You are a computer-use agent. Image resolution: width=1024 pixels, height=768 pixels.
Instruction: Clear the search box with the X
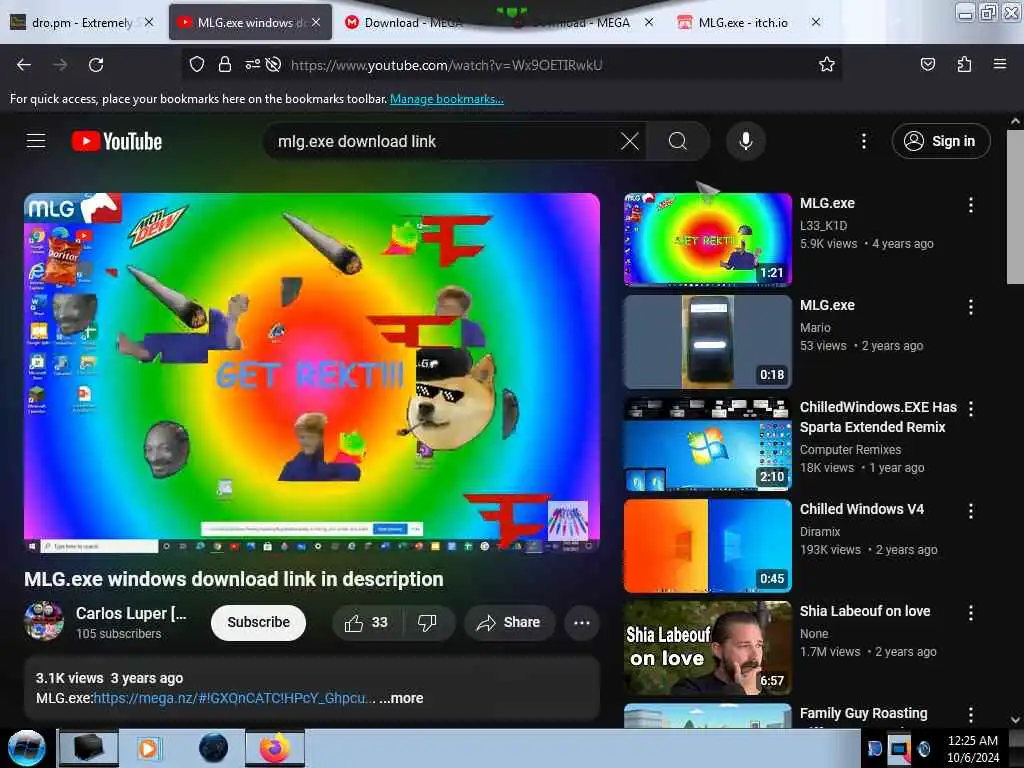(630, 141)
